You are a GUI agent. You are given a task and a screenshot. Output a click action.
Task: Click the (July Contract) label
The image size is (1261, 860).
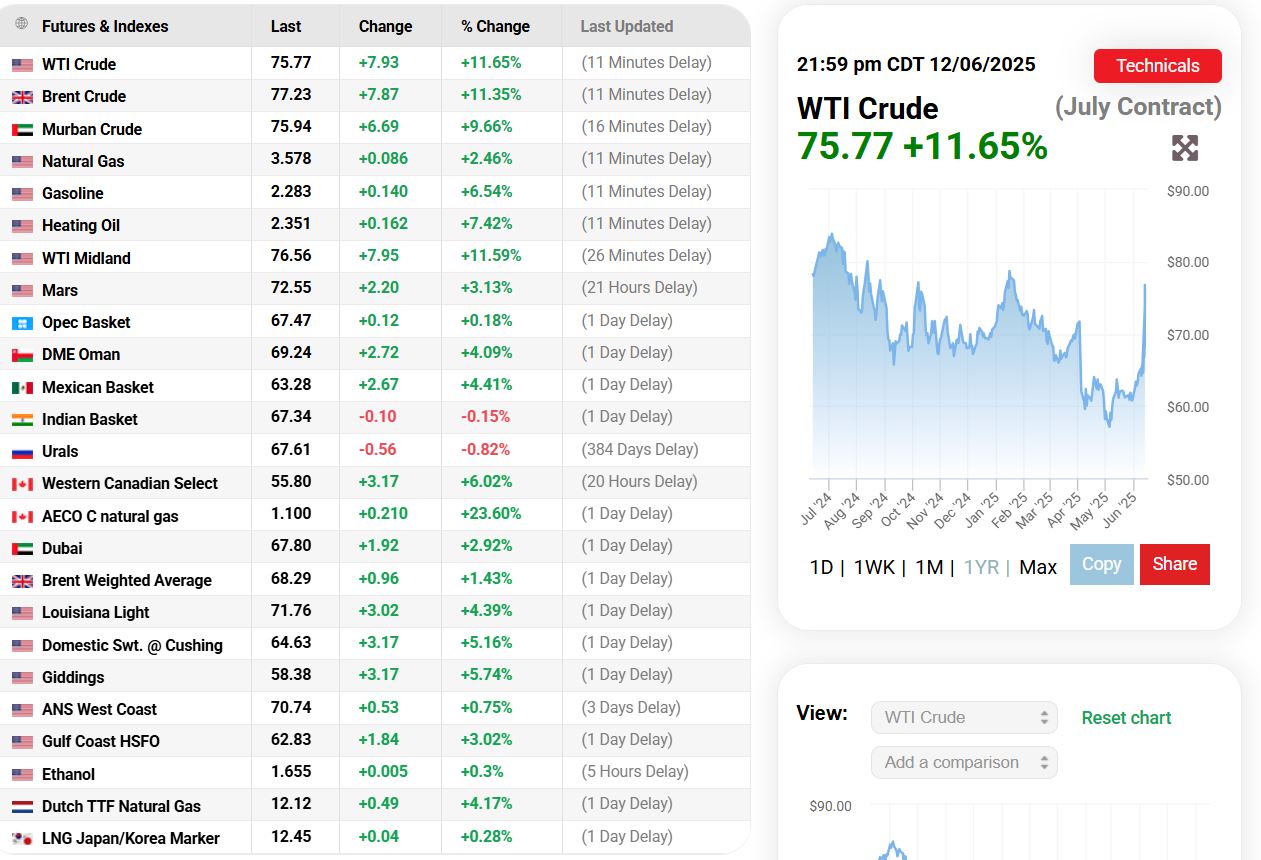[1138, 107]
